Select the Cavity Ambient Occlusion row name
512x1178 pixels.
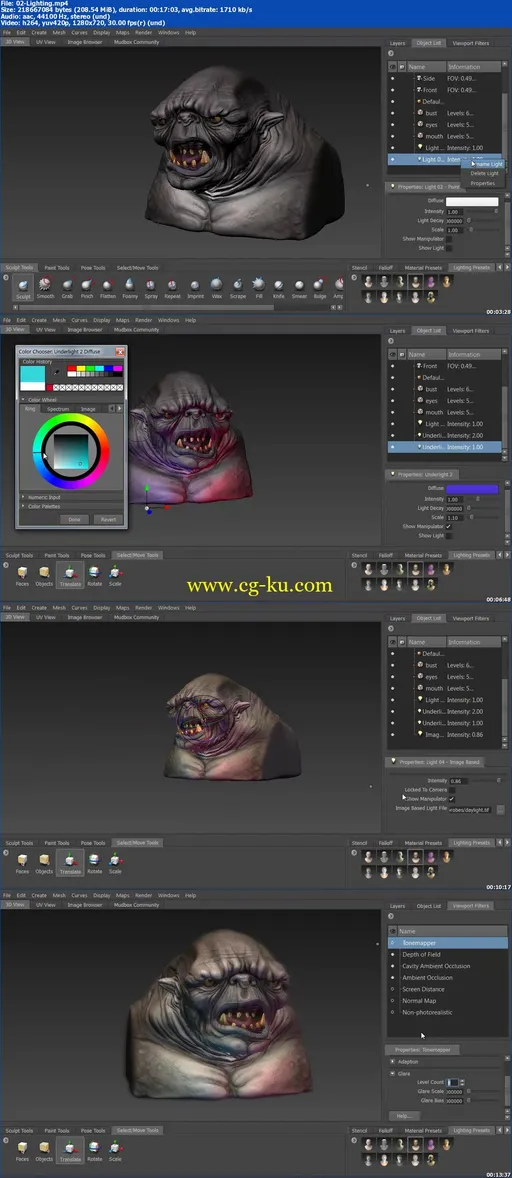[x=436, y=966]
